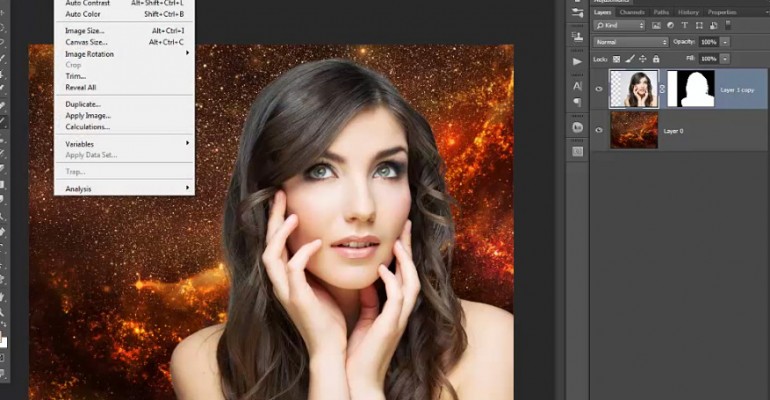Choose Canvas Size from the menu
This screenshot has height=400, width=770.
124,42
